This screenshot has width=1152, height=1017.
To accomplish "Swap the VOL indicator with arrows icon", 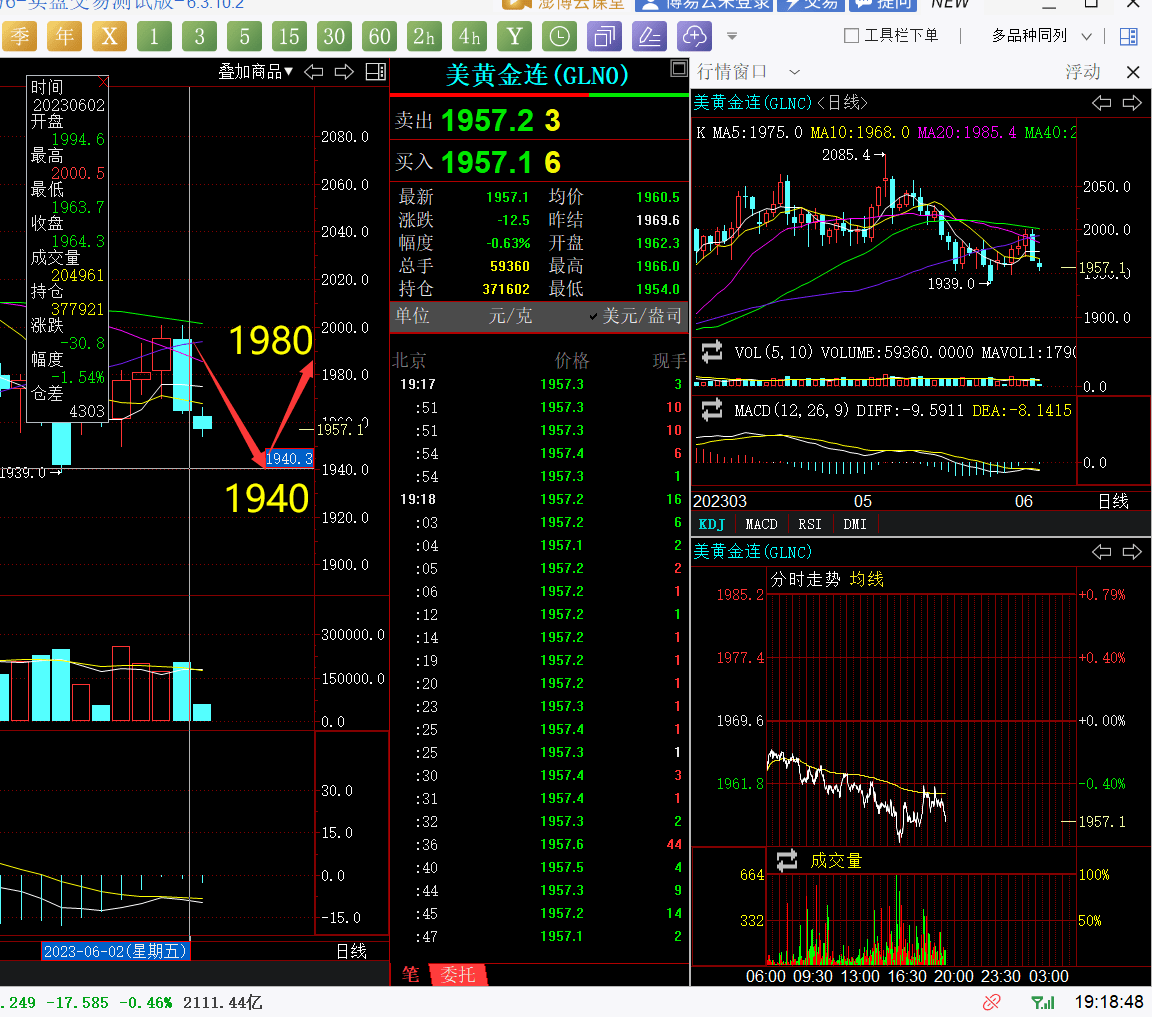I will pos(712,352).
